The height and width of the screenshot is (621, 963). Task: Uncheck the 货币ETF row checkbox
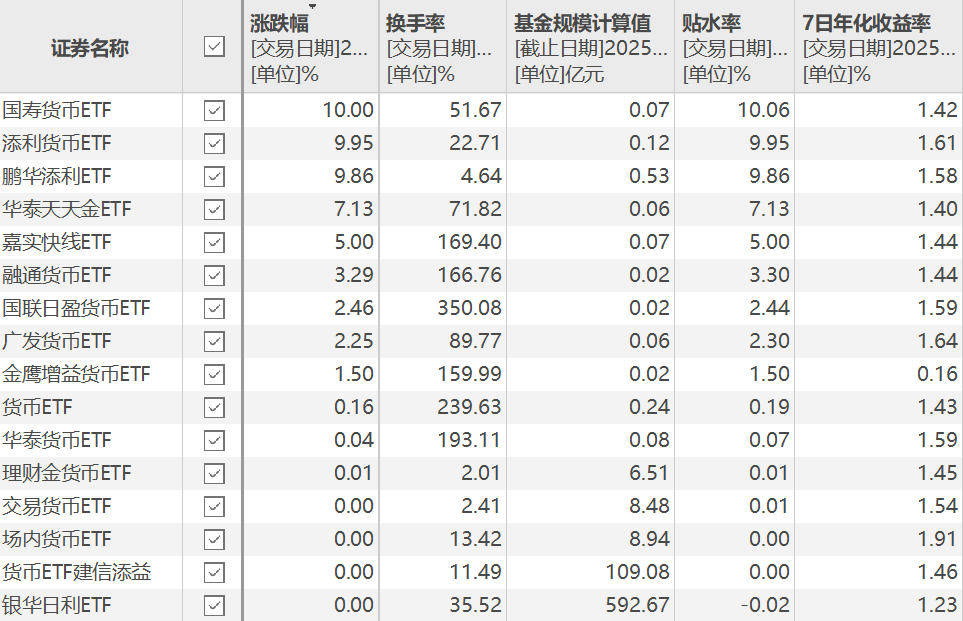tap(214, 408)
